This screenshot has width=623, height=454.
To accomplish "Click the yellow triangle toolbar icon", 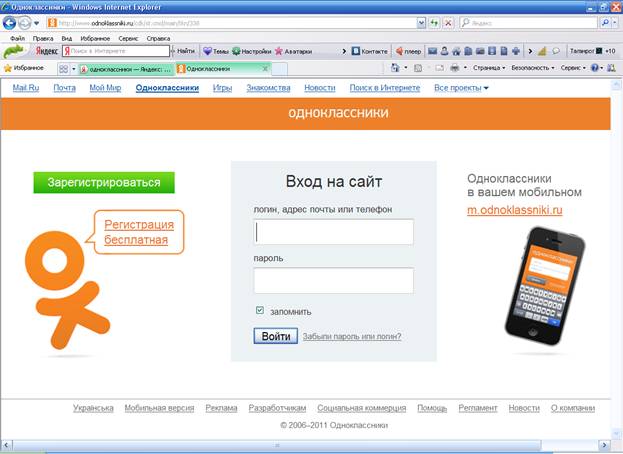I will tap(542, 51).
